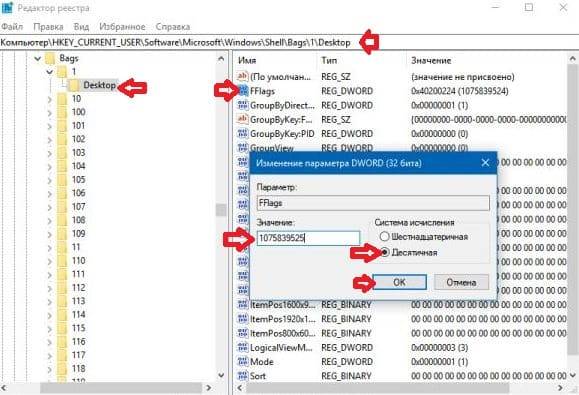The height and width of the screenshot is (395, 579).
Task: Select tree key 114
Action: (78, 315)
